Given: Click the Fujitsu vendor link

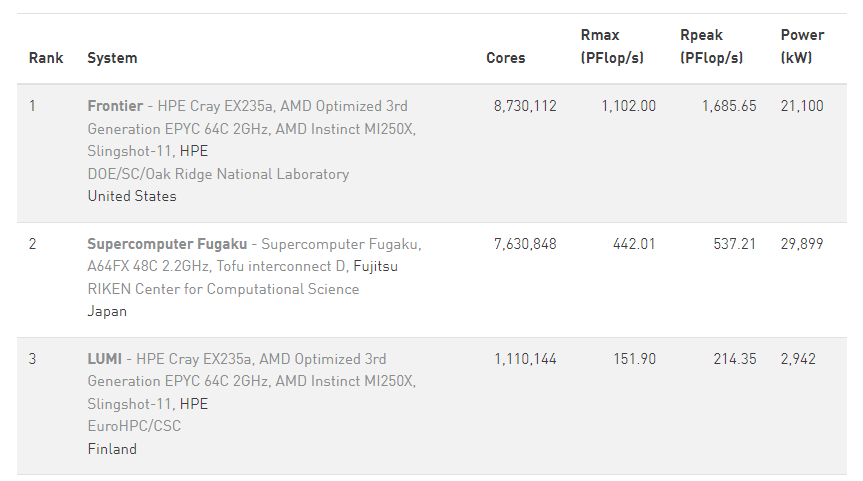Looking at the screenshot, I should pos(375,267).
